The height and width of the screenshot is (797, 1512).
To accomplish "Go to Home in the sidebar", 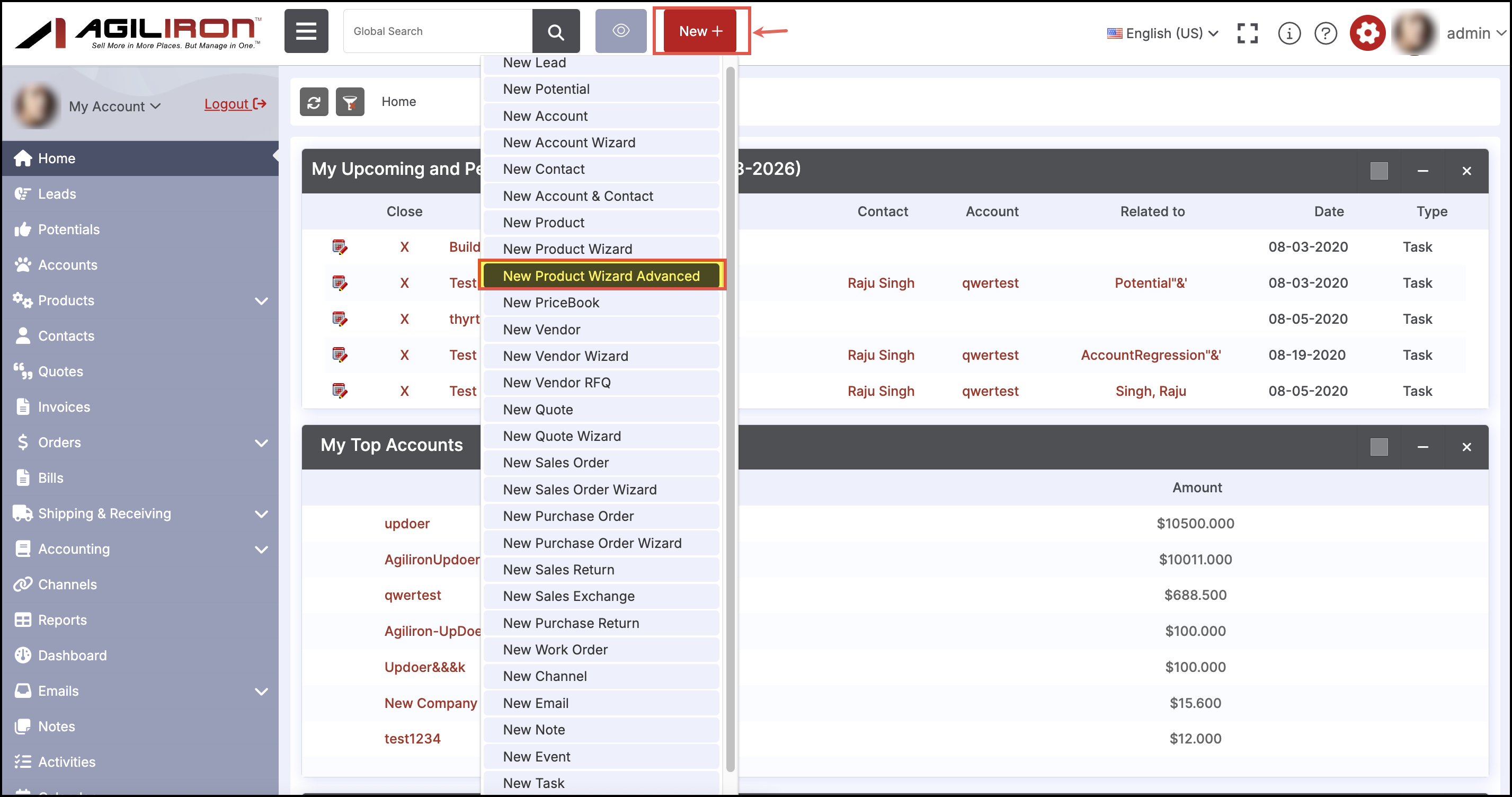I will (x=140, y=158).
